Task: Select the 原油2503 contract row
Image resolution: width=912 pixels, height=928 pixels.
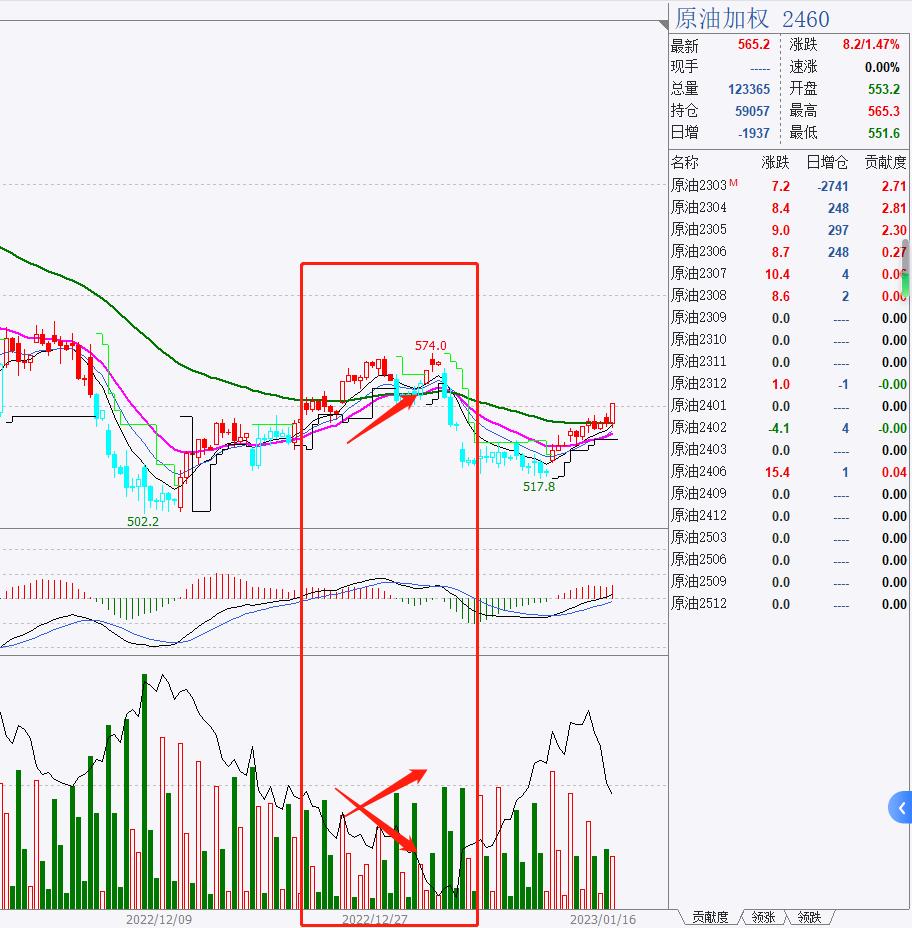Action: pyautogui.click(x=788, y=538)
